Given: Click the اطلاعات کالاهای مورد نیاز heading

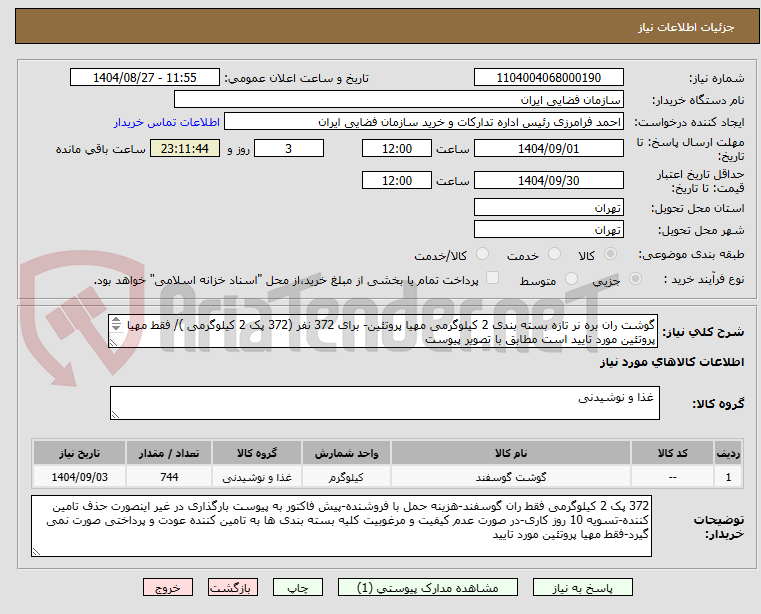Looking at the screenshot, I should pos(672,362).
